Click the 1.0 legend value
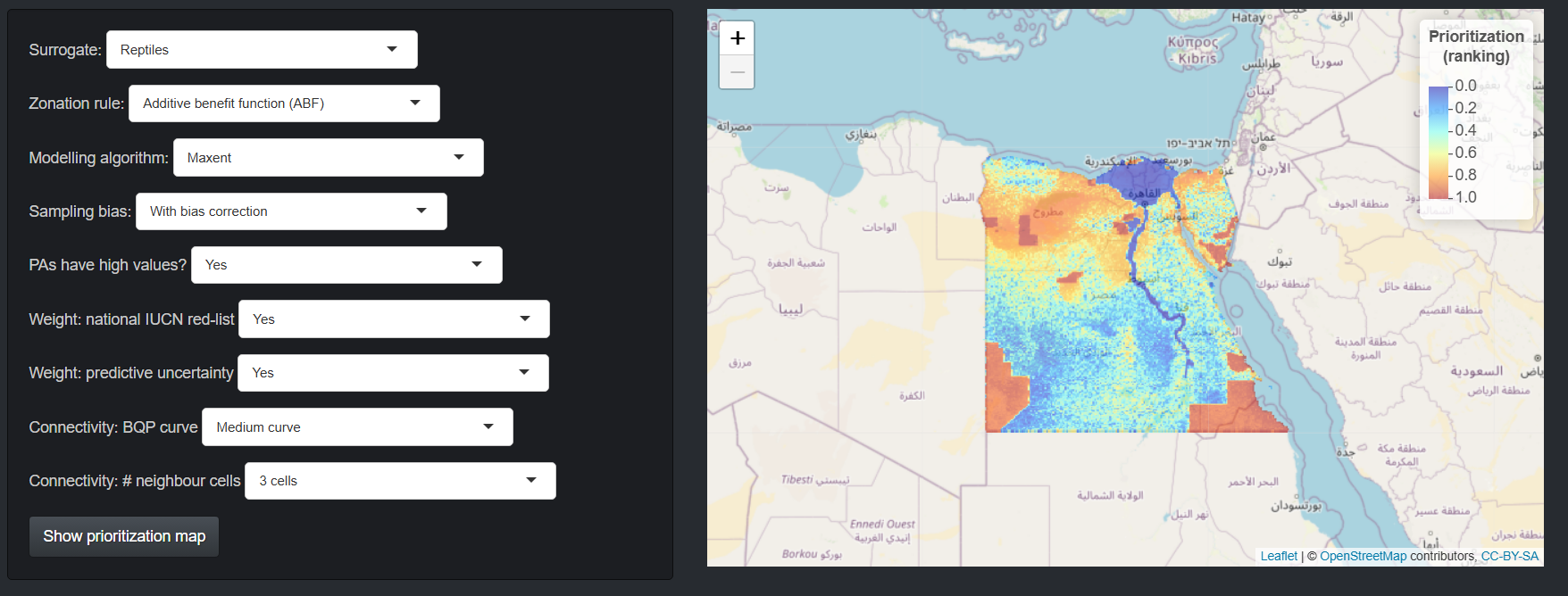Screen dimensions: 1568x596 click(1465, 197)
